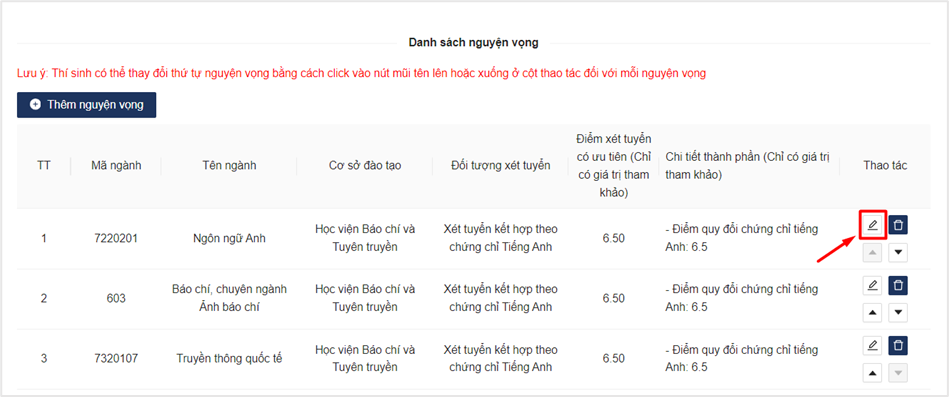Click disabled up arrow for Ngôn ngữ Anh
949x397 pixels.
click(872, 252)
